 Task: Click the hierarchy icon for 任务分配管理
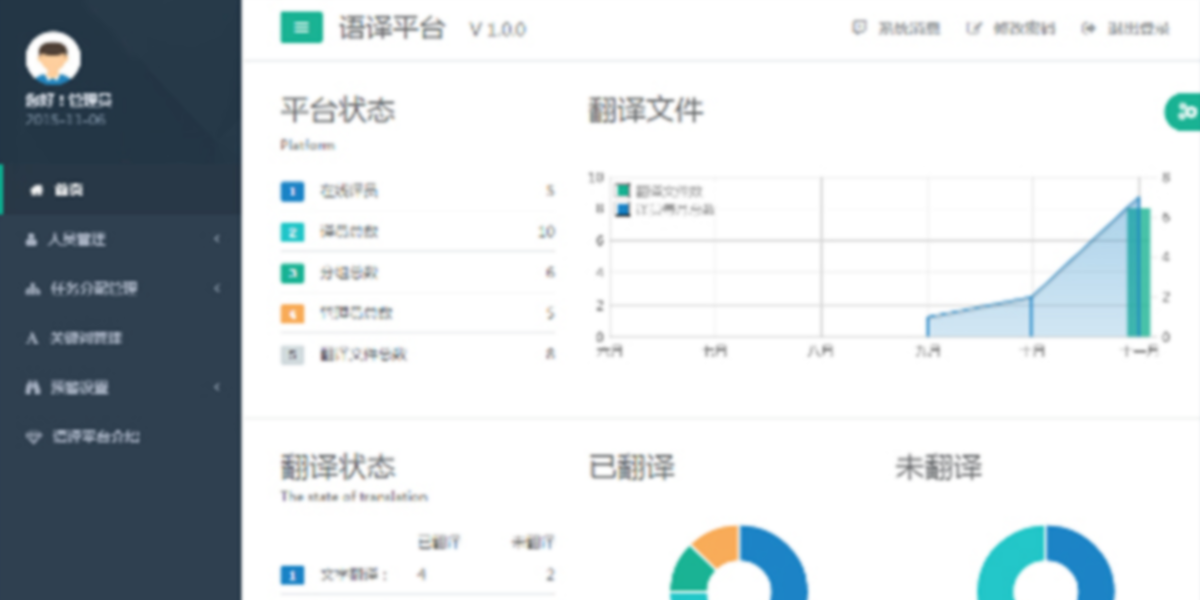[31, 289]
